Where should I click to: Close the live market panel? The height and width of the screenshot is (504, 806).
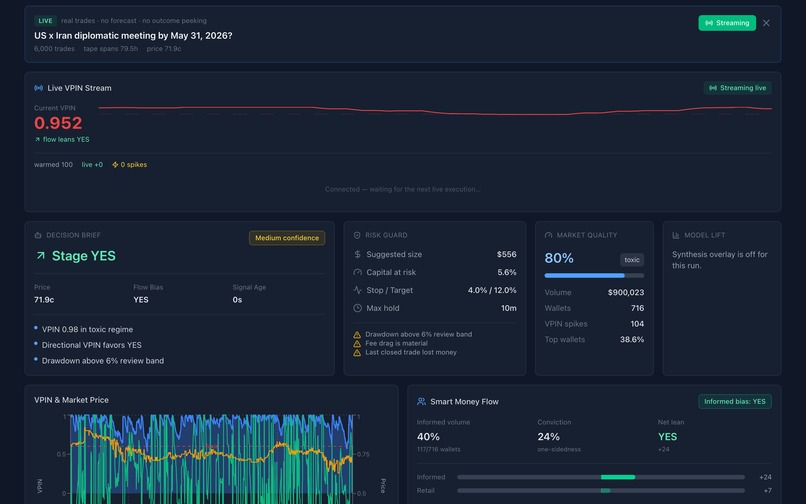(766, 23)
